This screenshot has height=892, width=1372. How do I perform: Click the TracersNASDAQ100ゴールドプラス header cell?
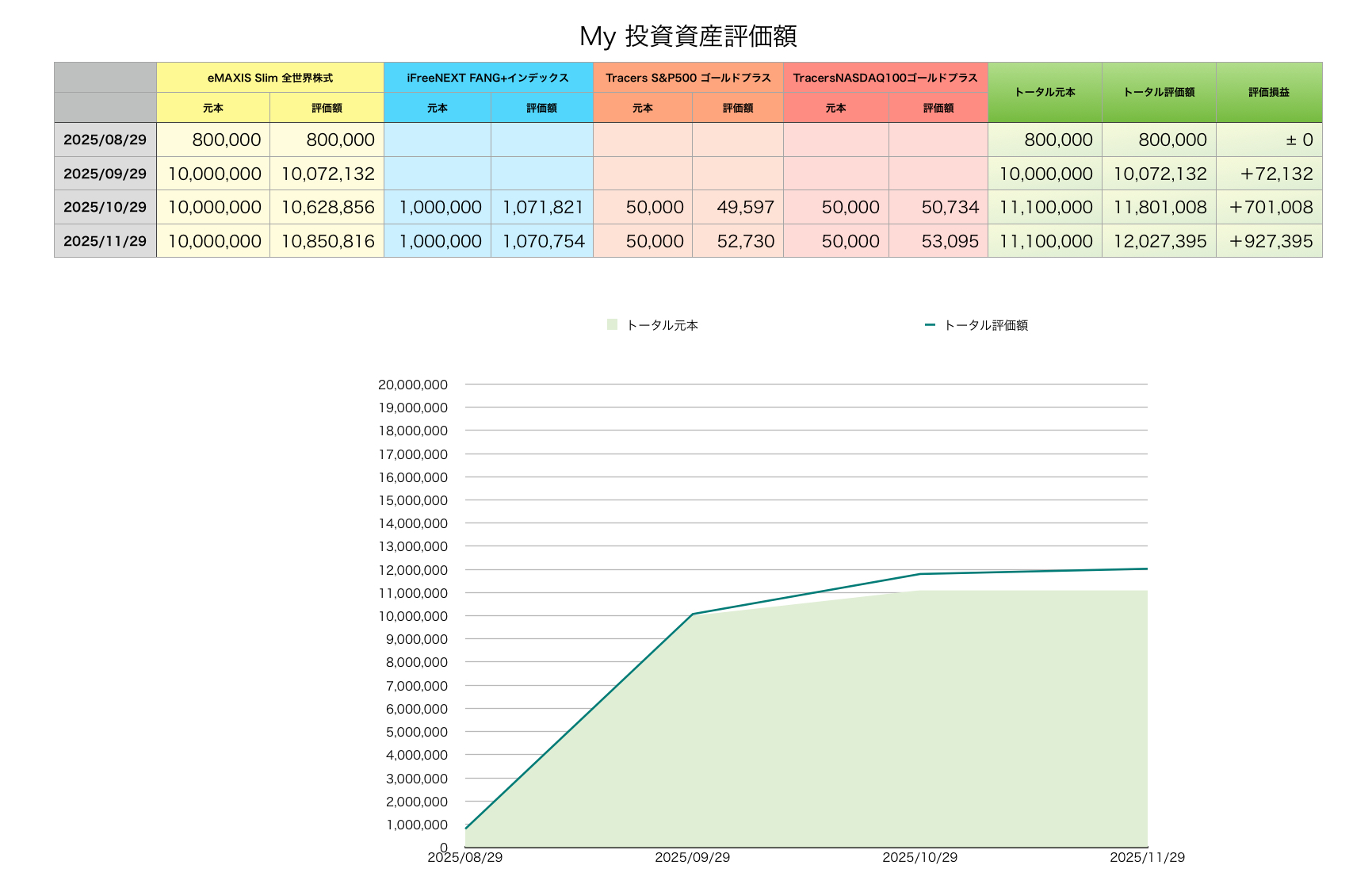coord(885,78)
